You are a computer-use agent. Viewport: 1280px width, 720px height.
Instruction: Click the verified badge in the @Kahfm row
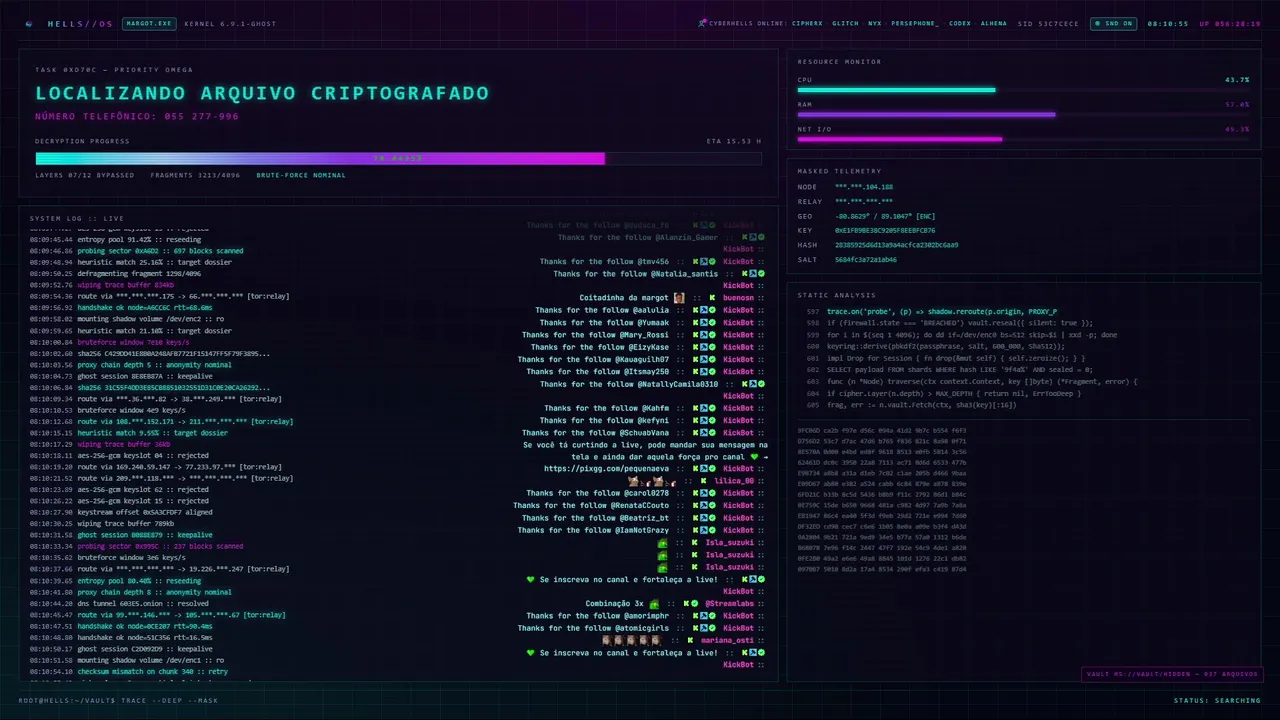click(712, 408)
